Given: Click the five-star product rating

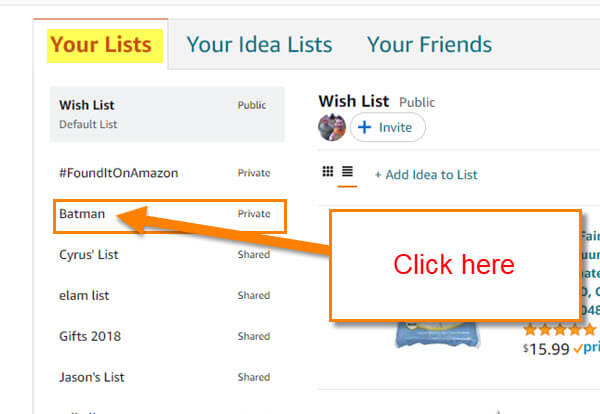Looking at the screenshot, I should tap(560, 329).
